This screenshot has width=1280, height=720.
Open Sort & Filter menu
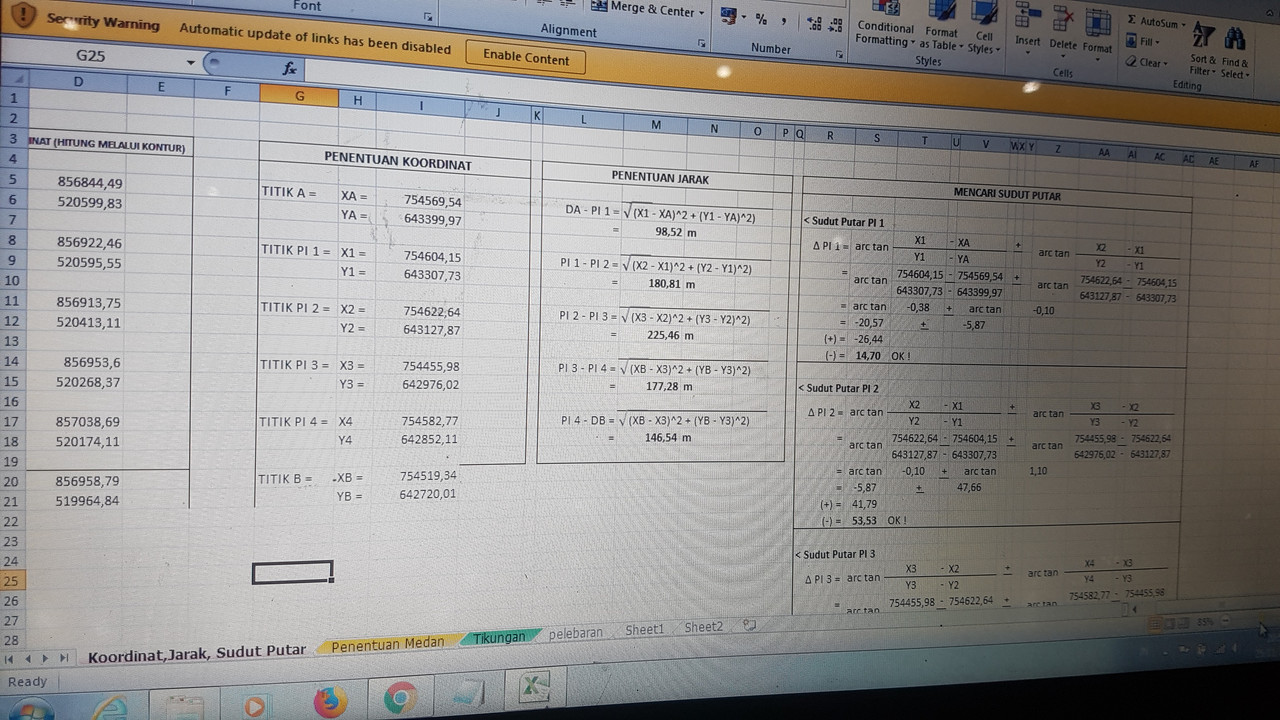pyautogui.click(x=1203, y=50)
